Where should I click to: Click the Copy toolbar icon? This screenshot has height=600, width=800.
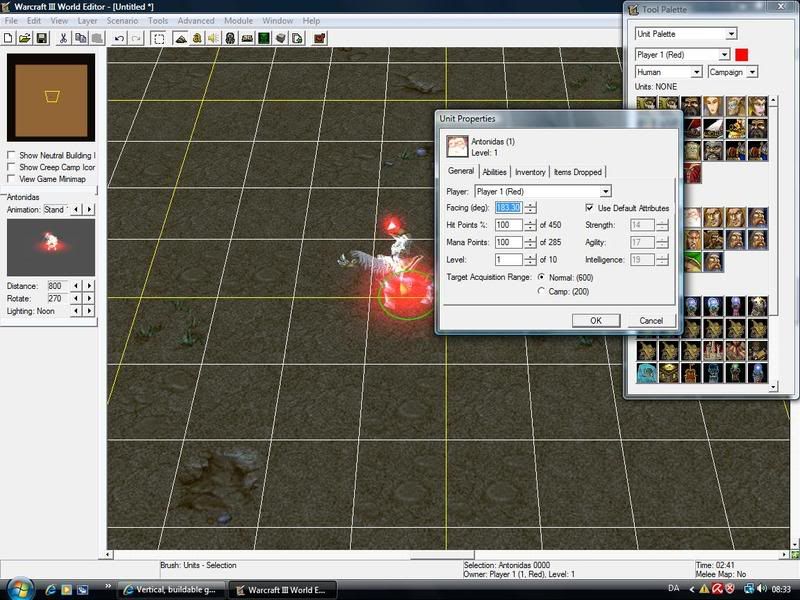pyautogui.click(x=81, y=38)
